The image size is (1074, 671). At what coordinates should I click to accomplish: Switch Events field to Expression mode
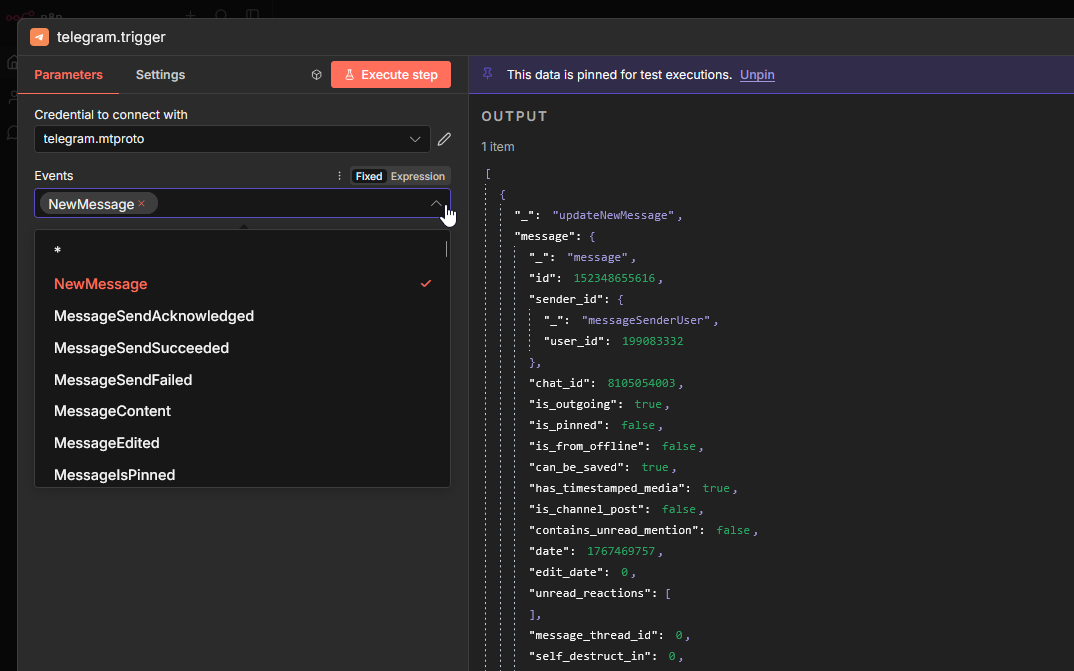(x=417, y=176)
